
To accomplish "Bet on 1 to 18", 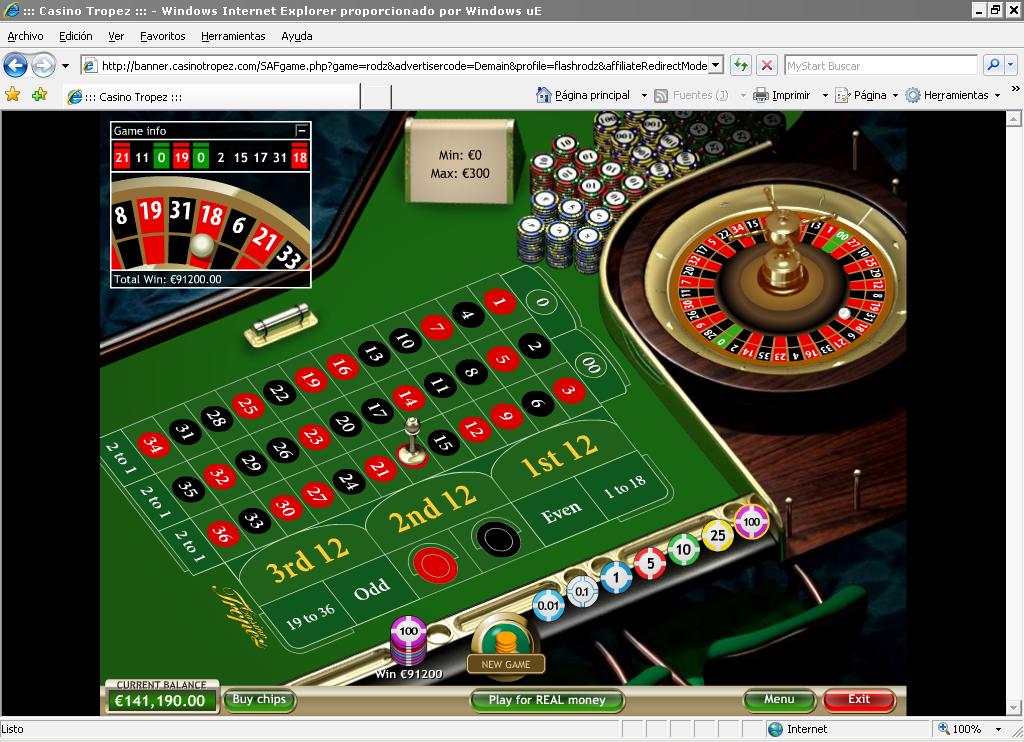I will [x=624, y=486].
